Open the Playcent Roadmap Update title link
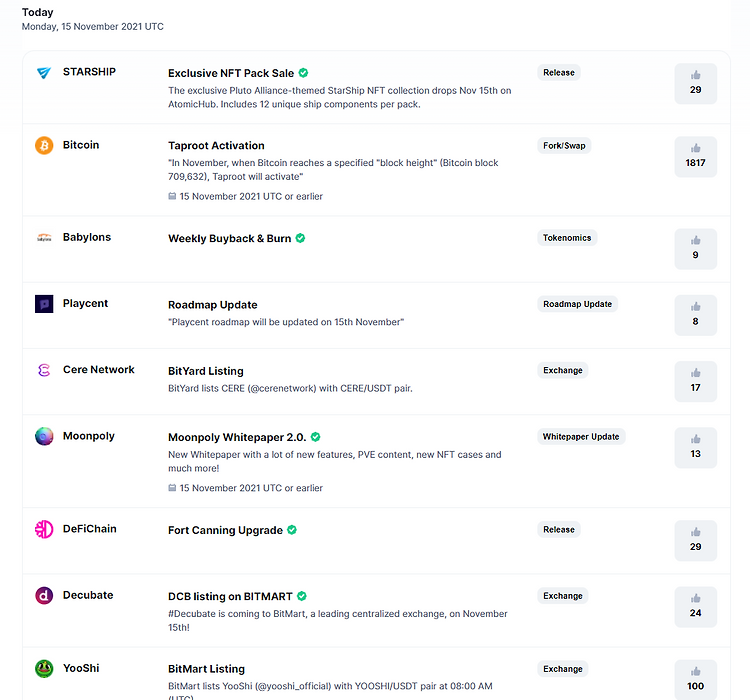750x700 pixels. 213,305
